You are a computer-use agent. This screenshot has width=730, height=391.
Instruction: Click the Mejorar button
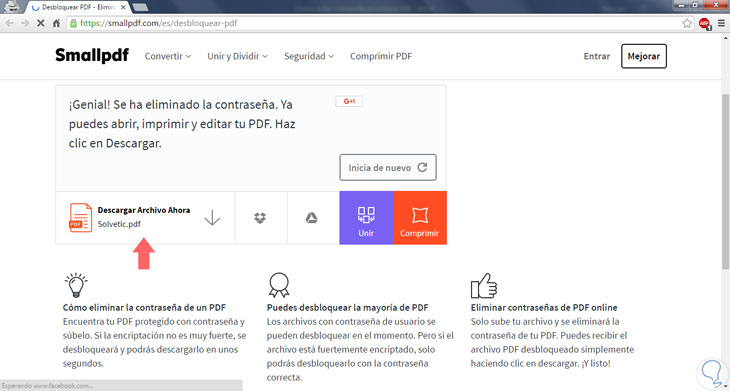(644, 56)
